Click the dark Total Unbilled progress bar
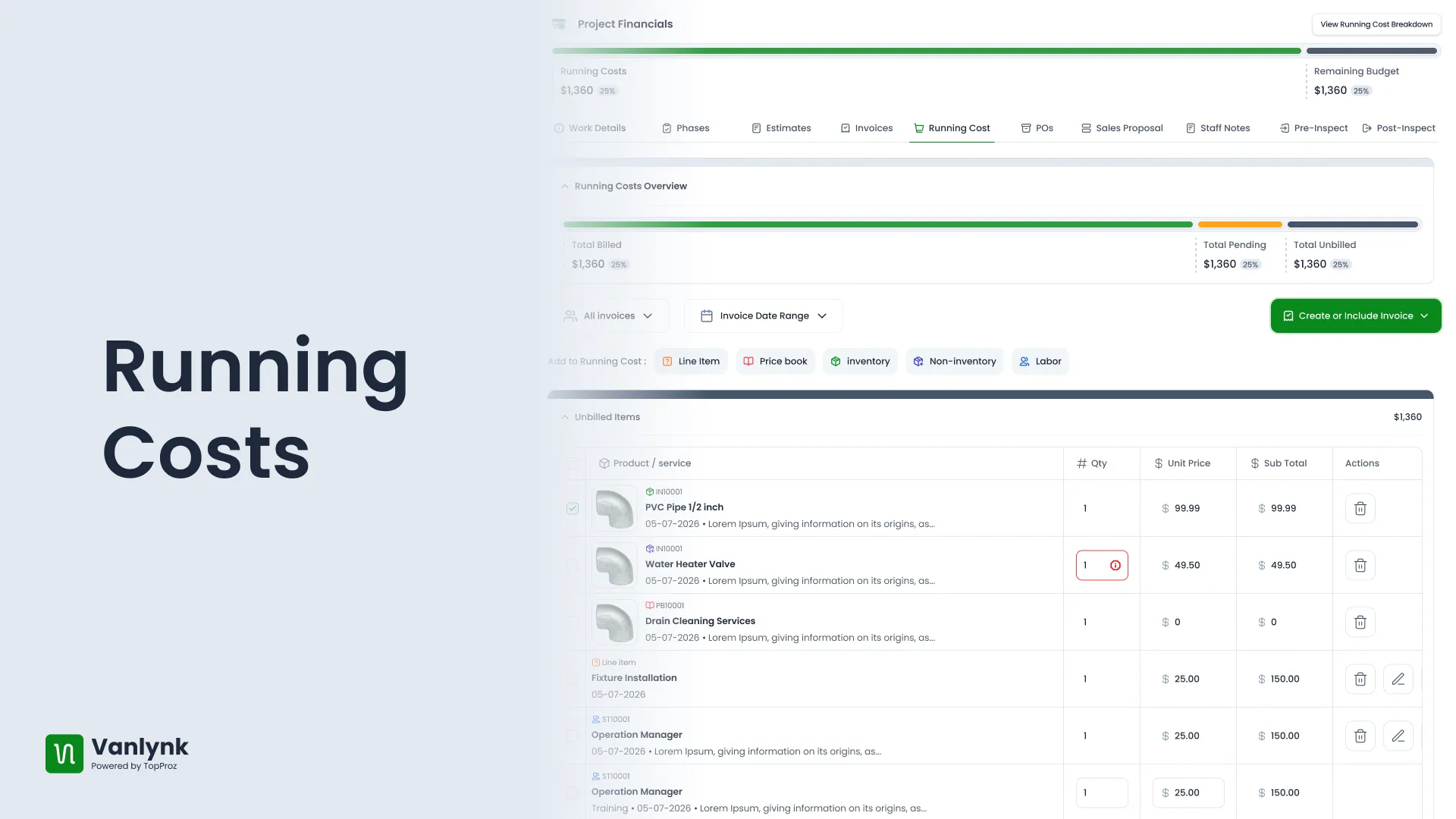The image size is (1456, 819). pos(1352,224)
